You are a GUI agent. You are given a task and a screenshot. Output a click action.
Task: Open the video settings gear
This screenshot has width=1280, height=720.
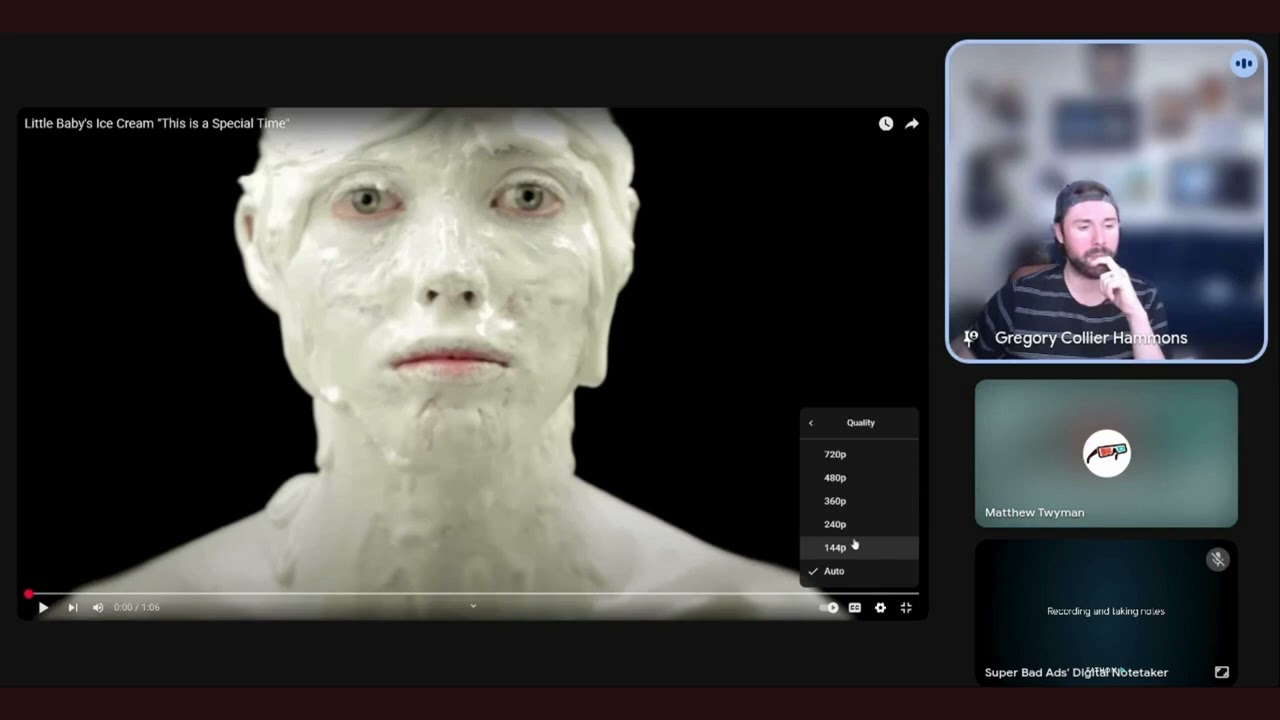click(x=880, y=607)
